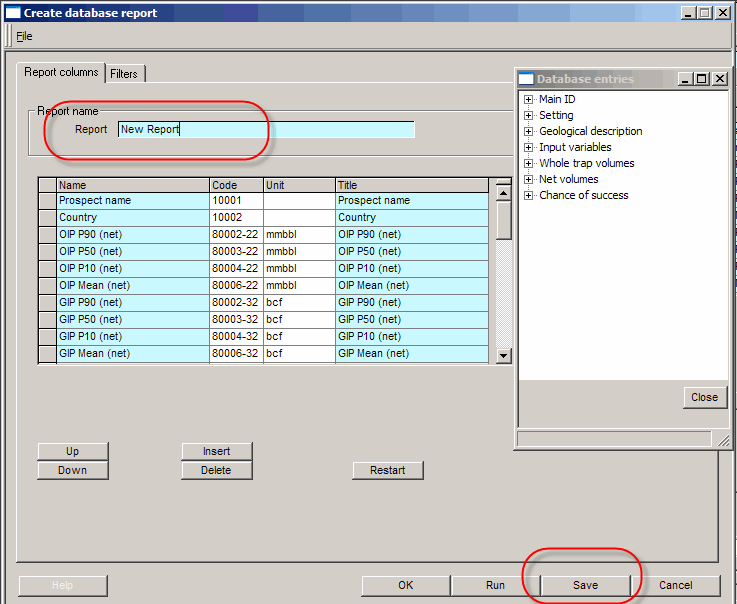The height and width of the screenshot is (604, 737).
Task: Expand the Chance of success node
Action: pos(527,195)
